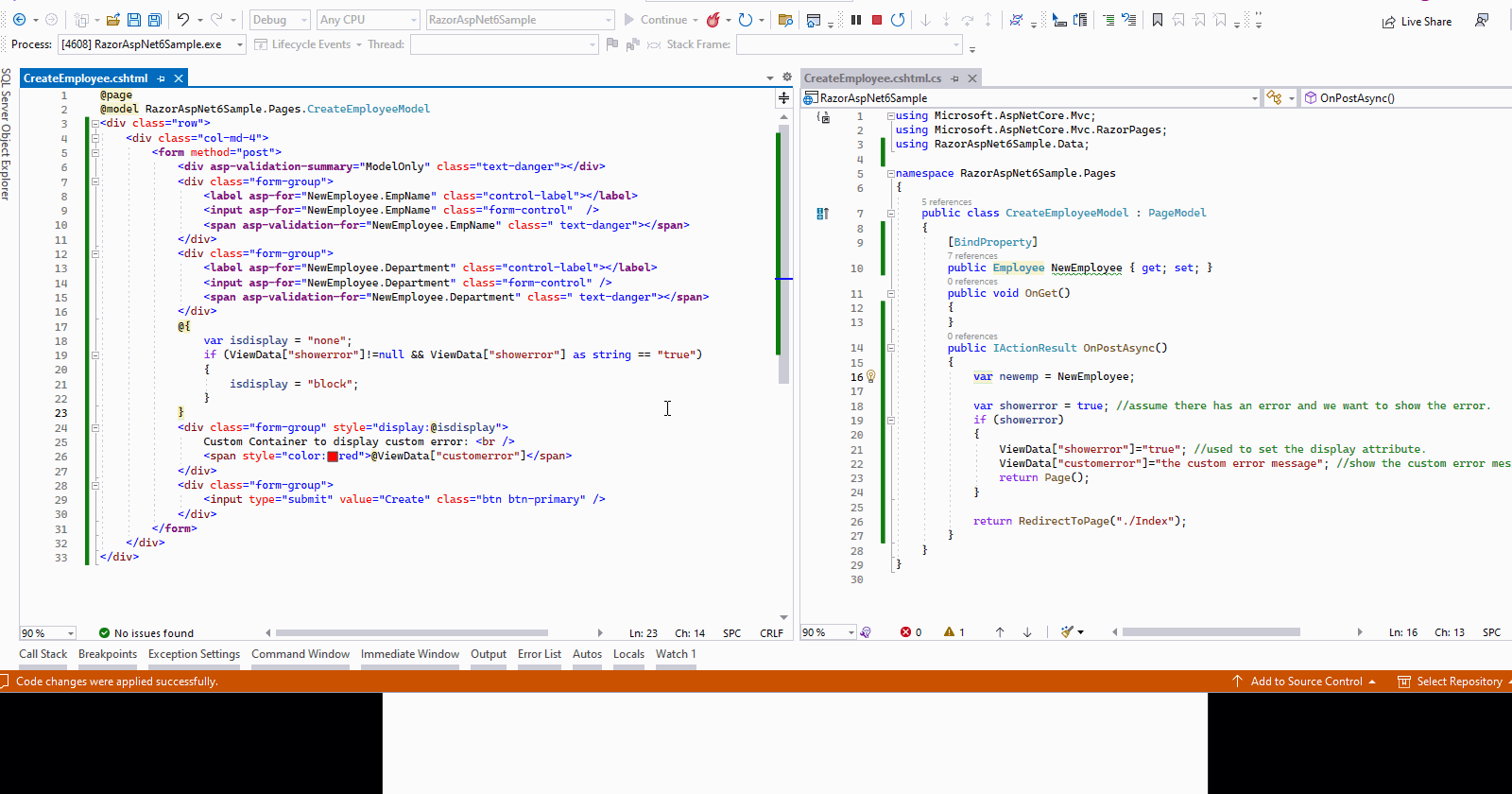Click the Stop Debugging red square icon

pyautogui.click(x=877, y=20)
